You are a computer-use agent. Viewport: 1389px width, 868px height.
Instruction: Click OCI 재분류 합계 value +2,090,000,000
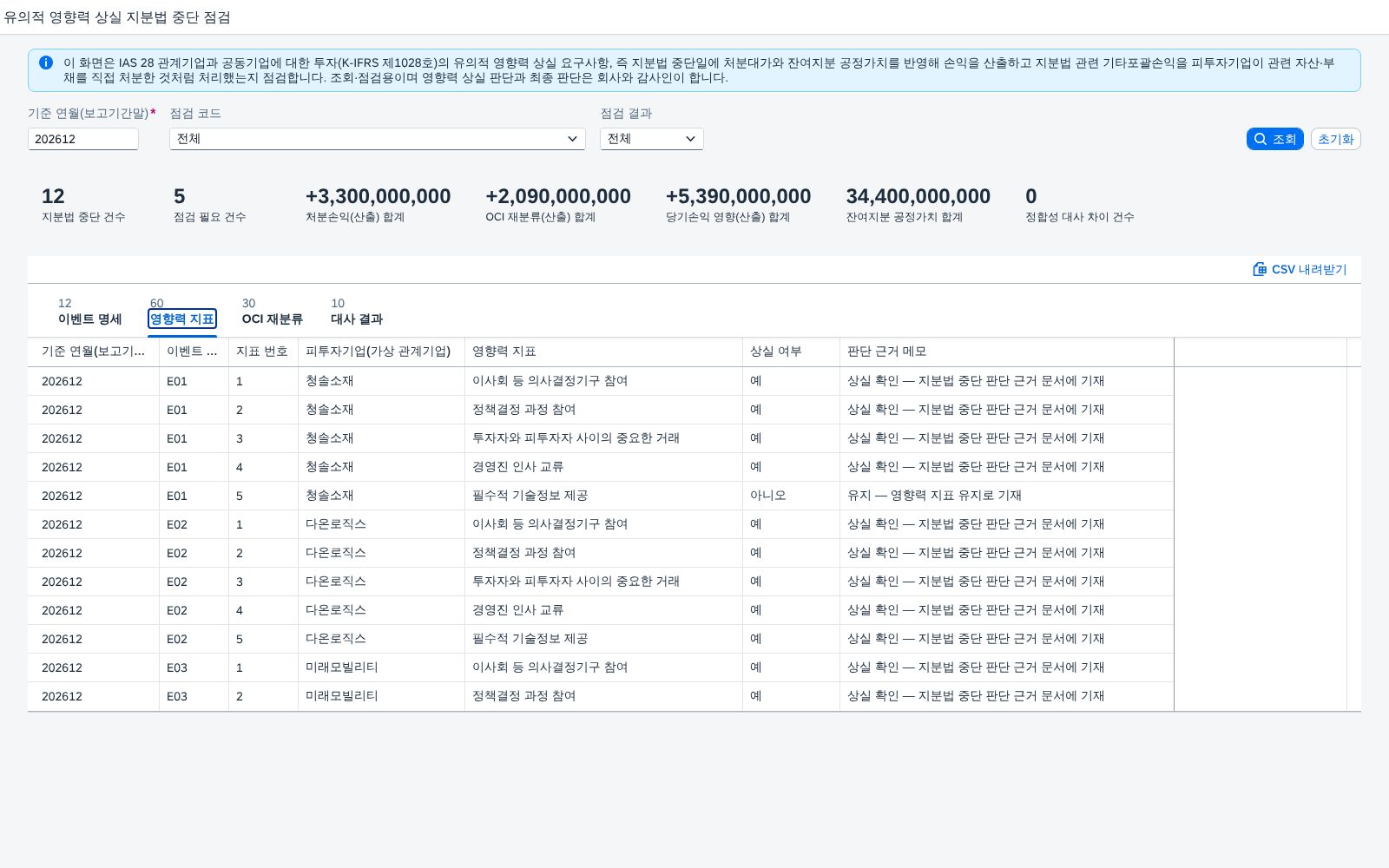(x=558, y=196)
